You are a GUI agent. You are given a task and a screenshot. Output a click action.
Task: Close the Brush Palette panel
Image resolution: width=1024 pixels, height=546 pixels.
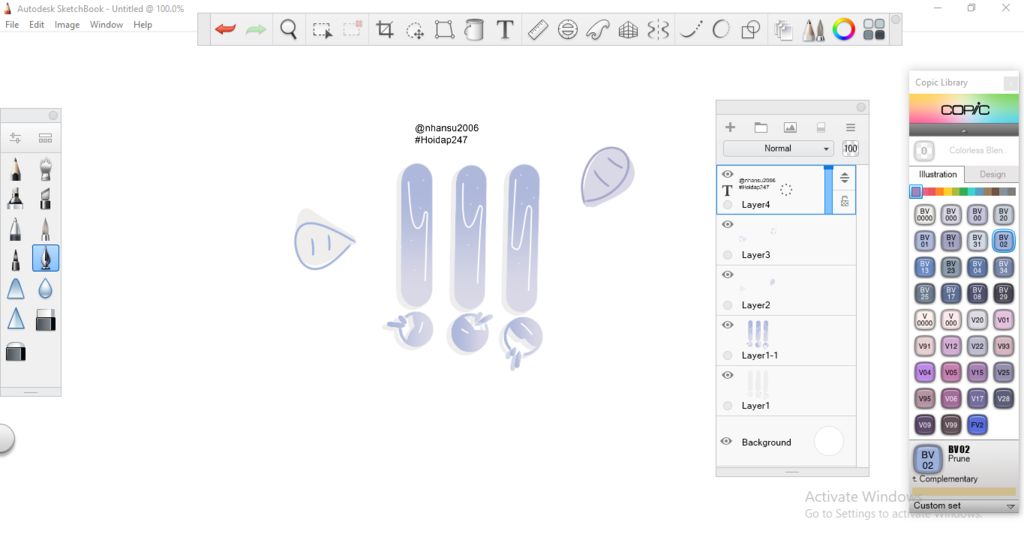53,116
